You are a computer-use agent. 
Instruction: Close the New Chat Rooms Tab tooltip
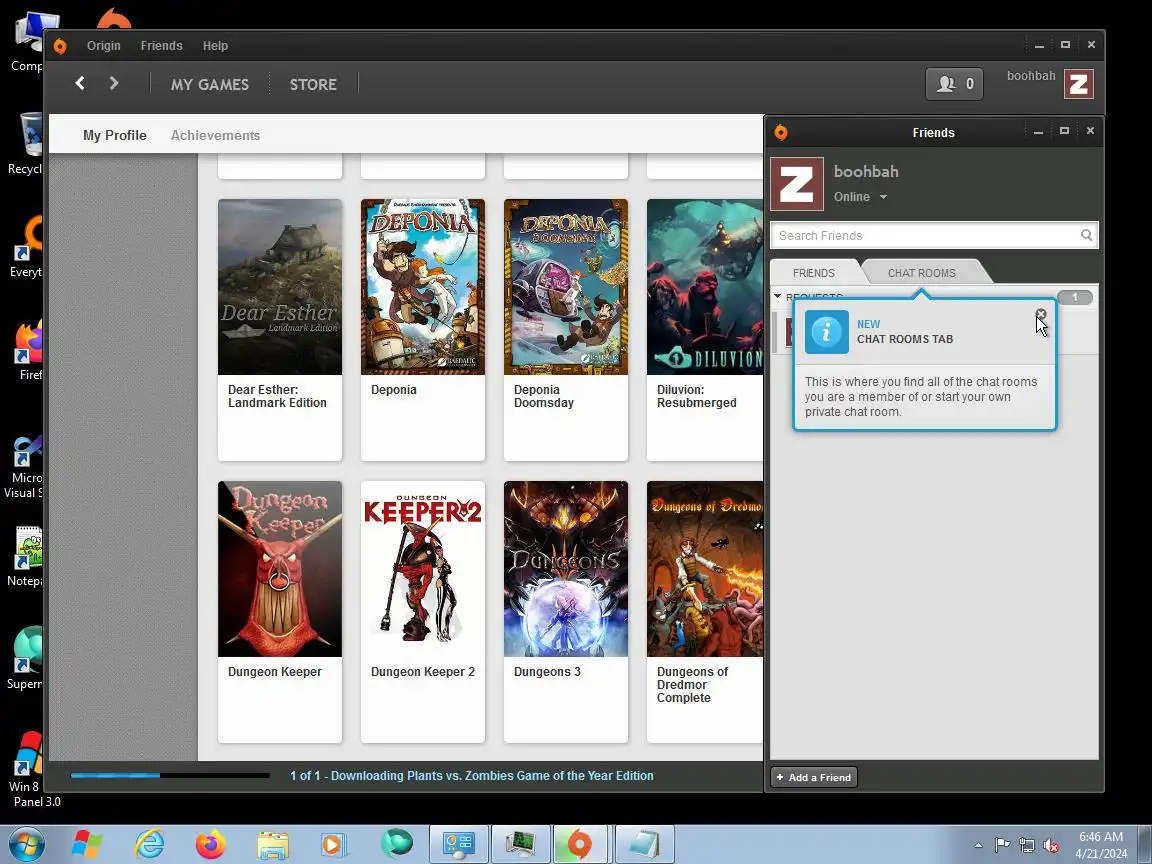[x=1040, y=314]
